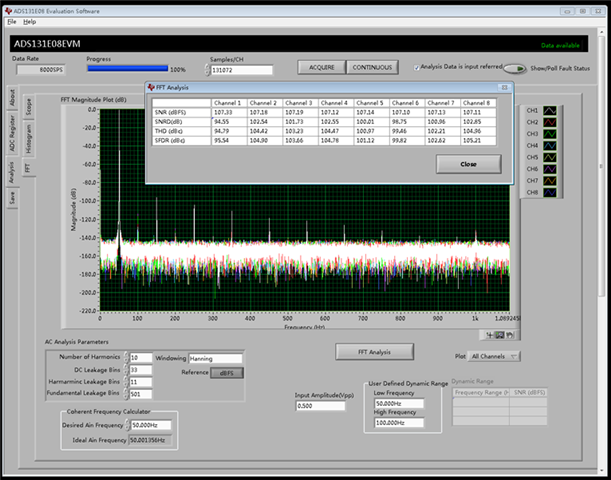This screenshot has height=480, width=611.
Task: Switch to the About tab
Action: [12, 97]
